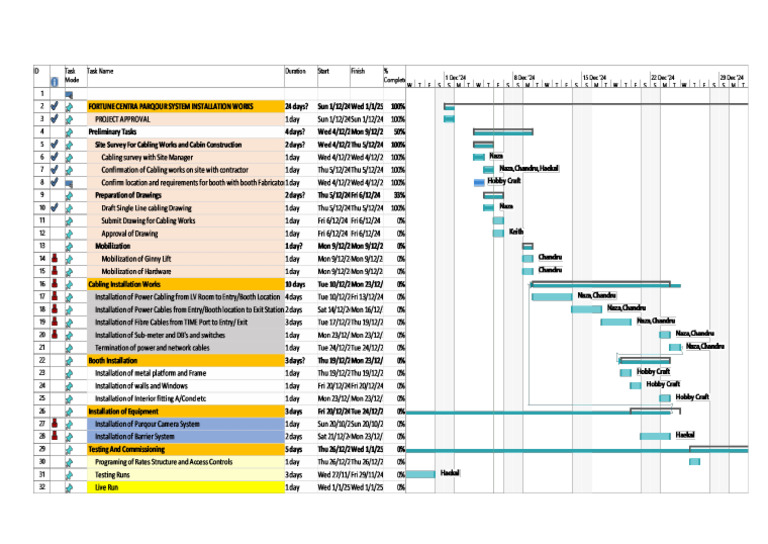Click the '1 Dec '24' timescale header
Screen dimensions: 768x544
(x=456, y=77)
